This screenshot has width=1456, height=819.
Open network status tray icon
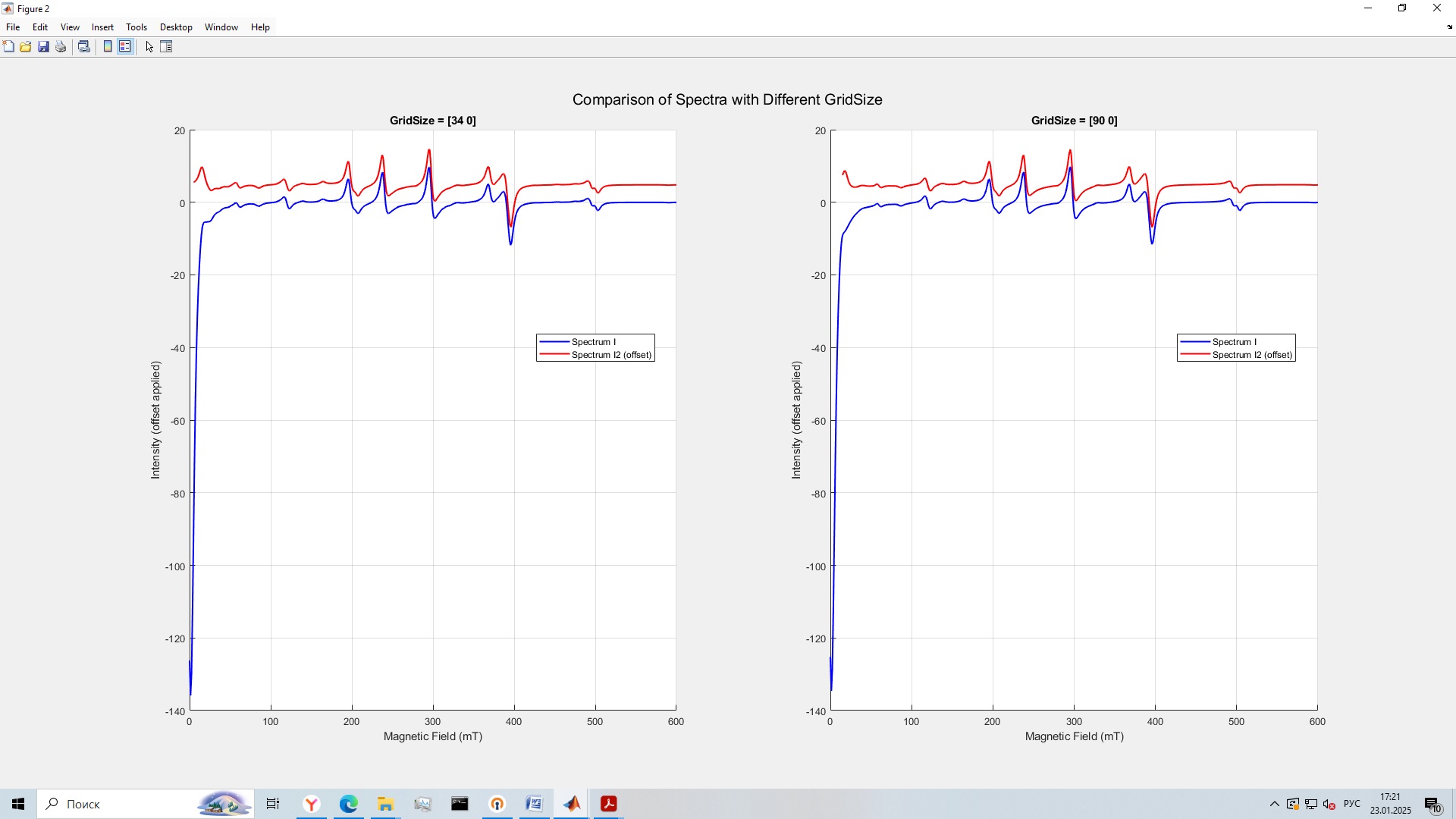1311,804
